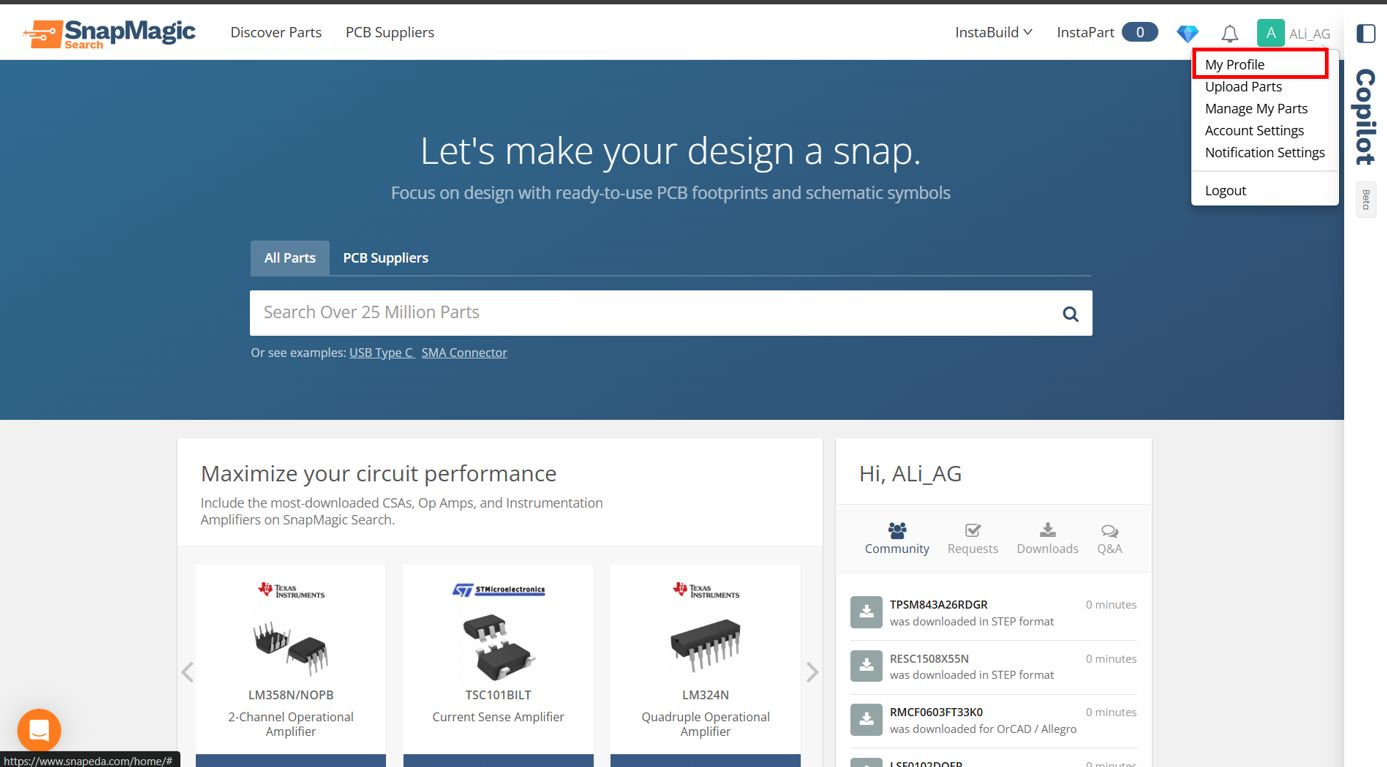1387x767 pixels.
Task: Open Notification Settings
Action: tap(1265, 152)
